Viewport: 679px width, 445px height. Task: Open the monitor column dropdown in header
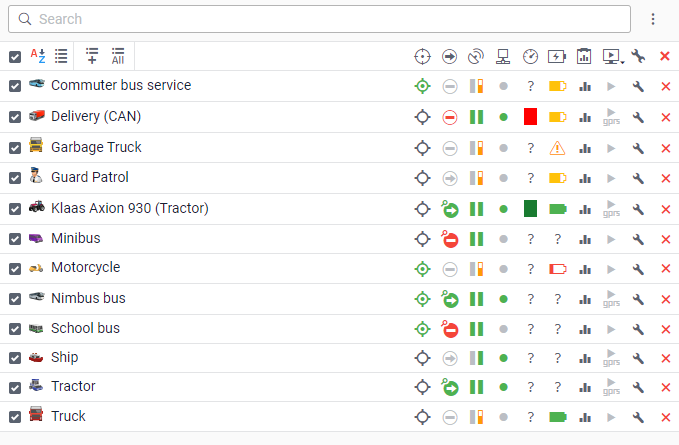pyautogui.click(x=613, y=57)
